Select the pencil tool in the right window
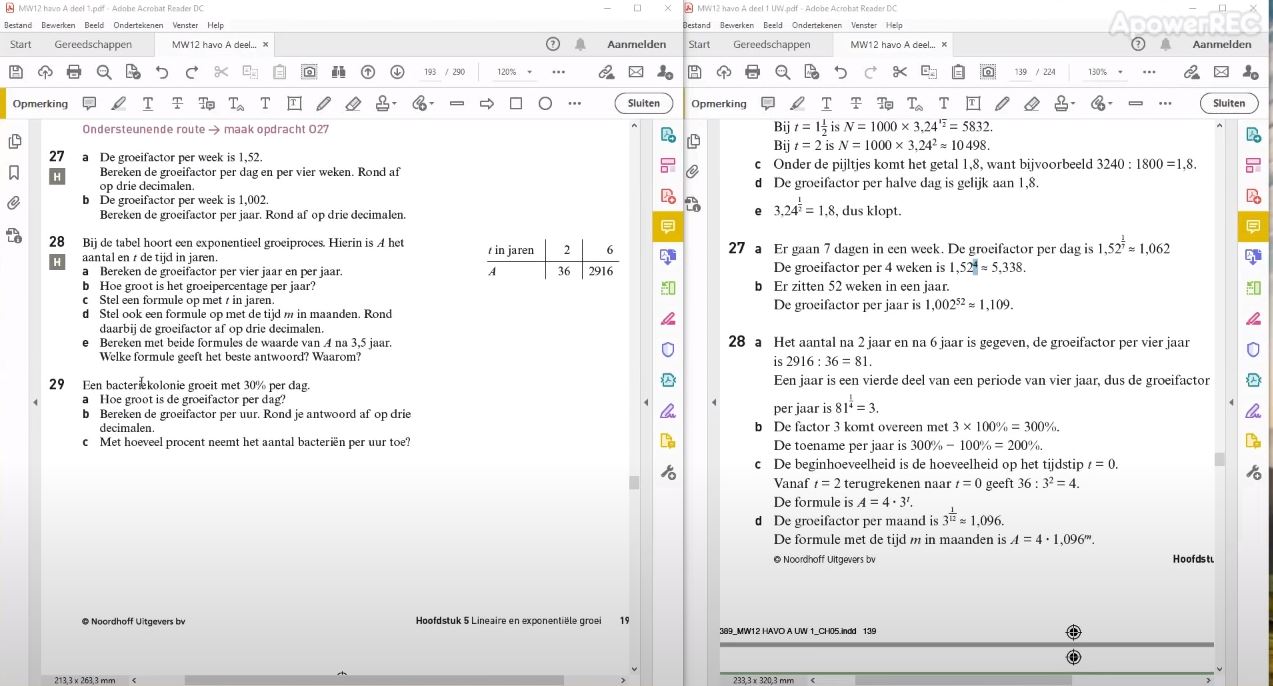 coord(1002,103)
